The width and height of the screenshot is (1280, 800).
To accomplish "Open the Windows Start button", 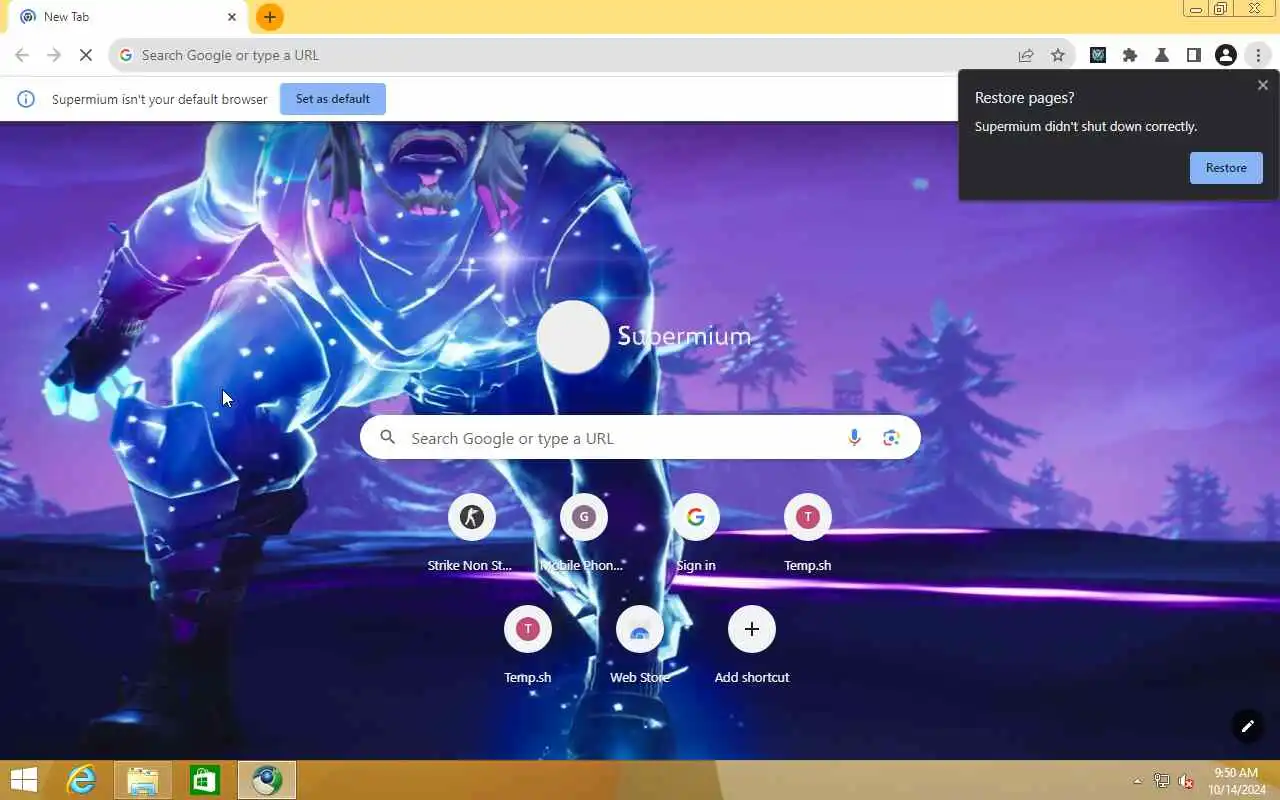I will (x=24, y=780).
